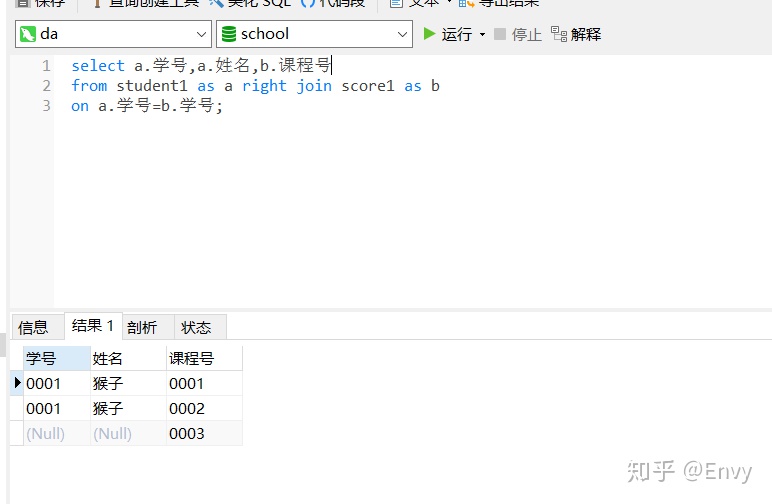Click the Stop (停止) button

point(517,34)
